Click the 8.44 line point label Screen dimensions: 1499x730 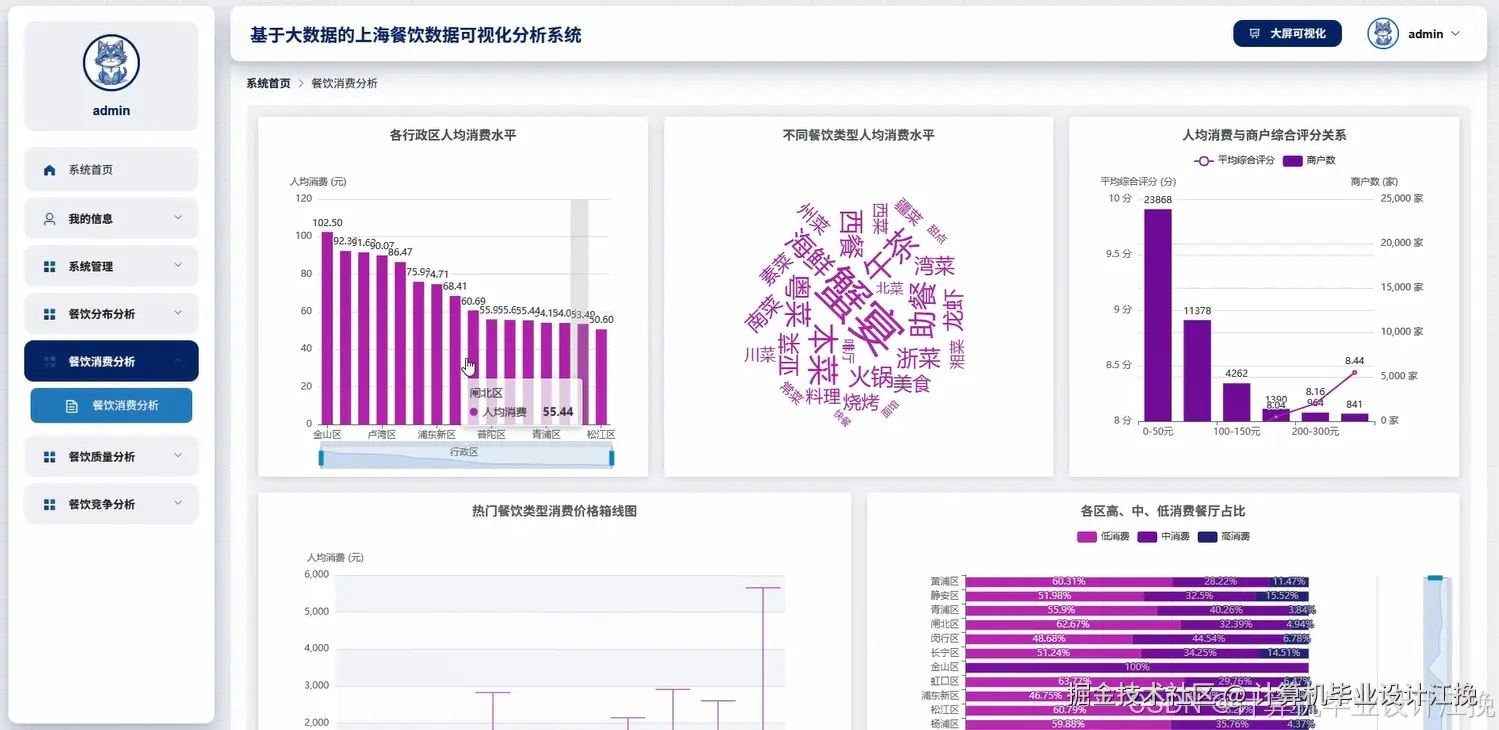(x=1354, y=361)
